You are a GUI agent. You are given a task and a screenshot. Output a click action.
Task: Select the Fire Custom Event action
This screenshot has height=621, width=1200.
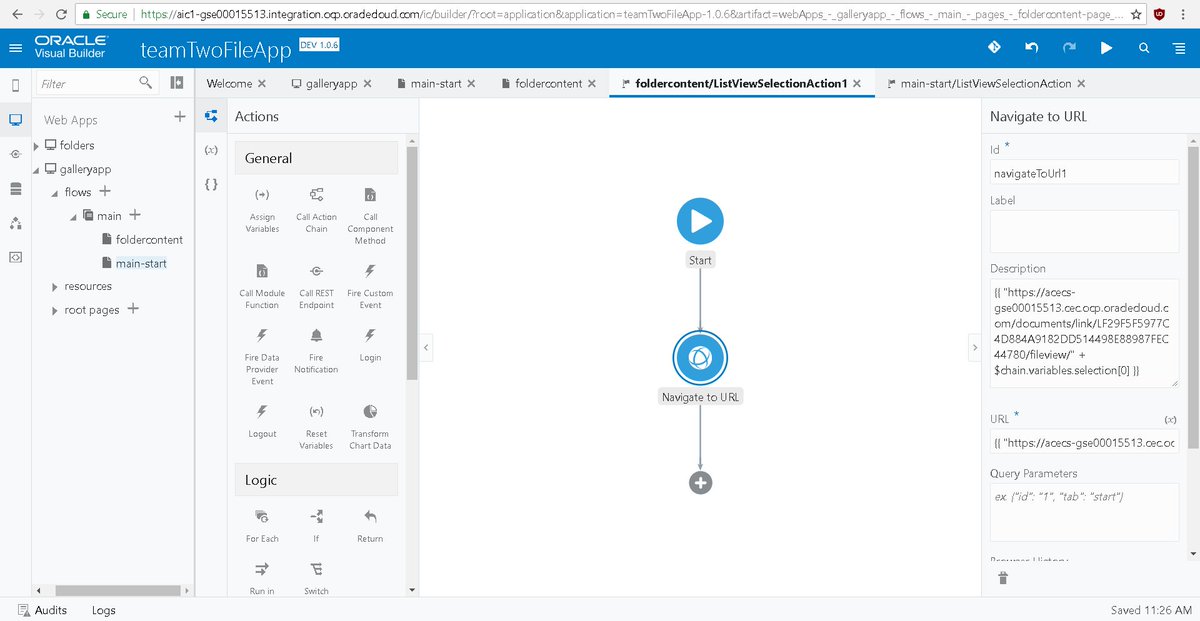370,285
